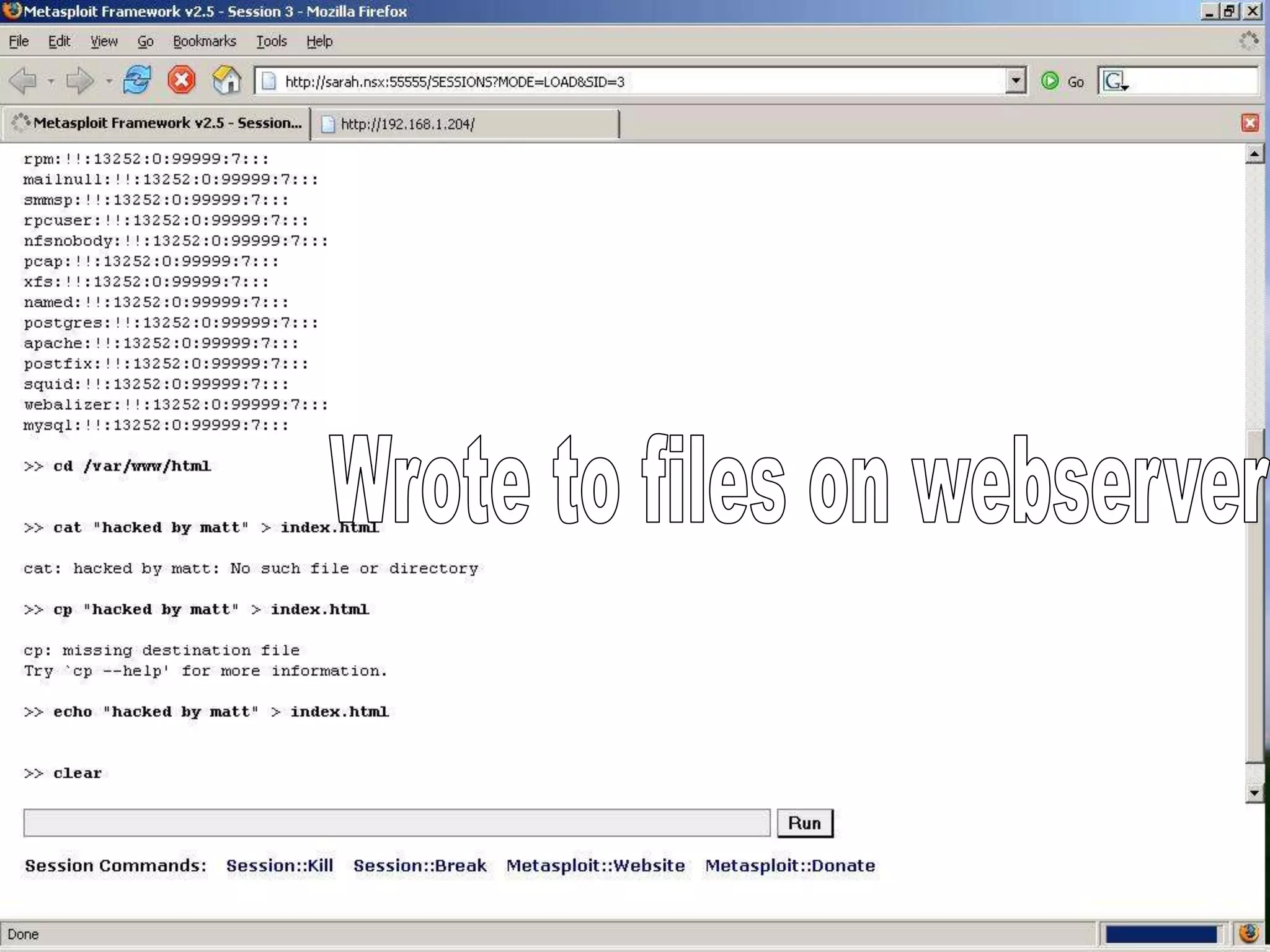Click the Metasploit::Donate link
This screenshot has width=1270, height=952.
pyautogui.click(x=789, y=865)
